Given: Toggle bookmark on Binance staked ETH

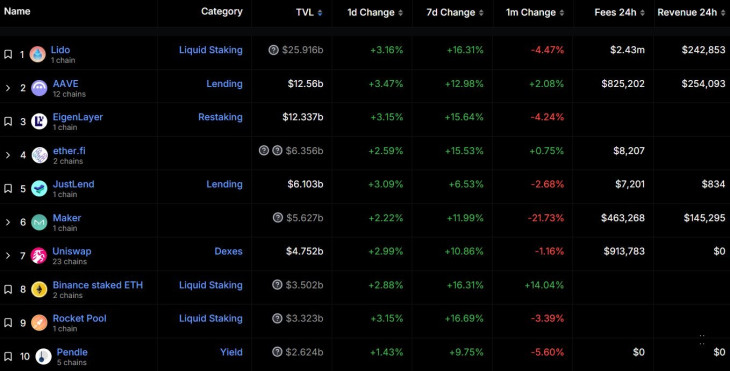Looking at the screenshot, I should point(8,290).
